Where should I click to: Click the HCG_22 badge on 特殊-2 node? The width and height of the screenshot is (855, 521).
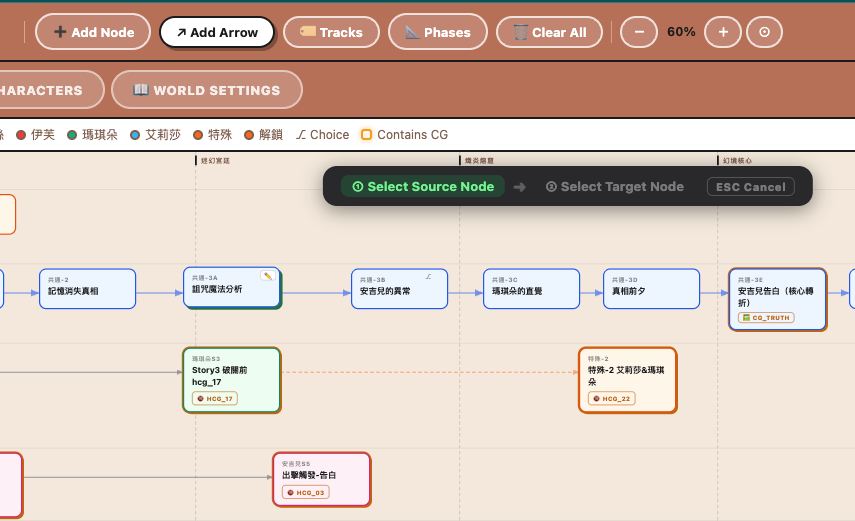tap(612, 398)
